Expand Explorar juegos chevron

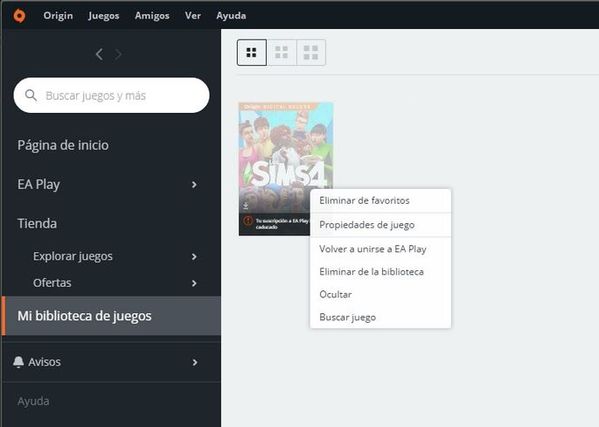click(x=194, y=257)
